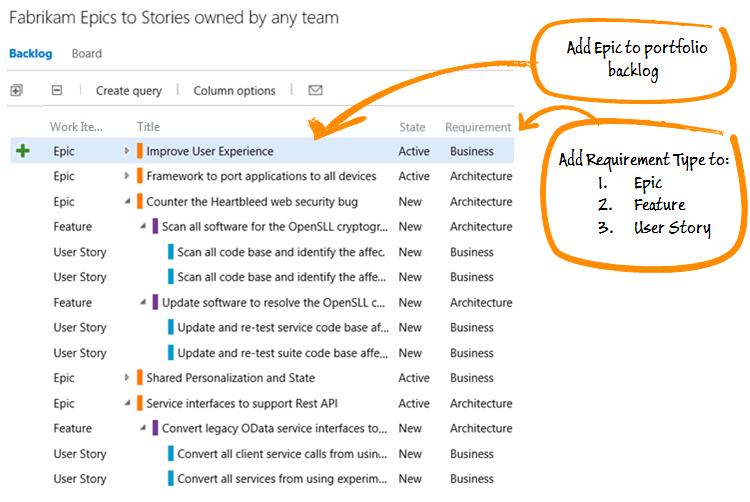
Task: Click the green plus add-child icon
Action: [22, 151]
